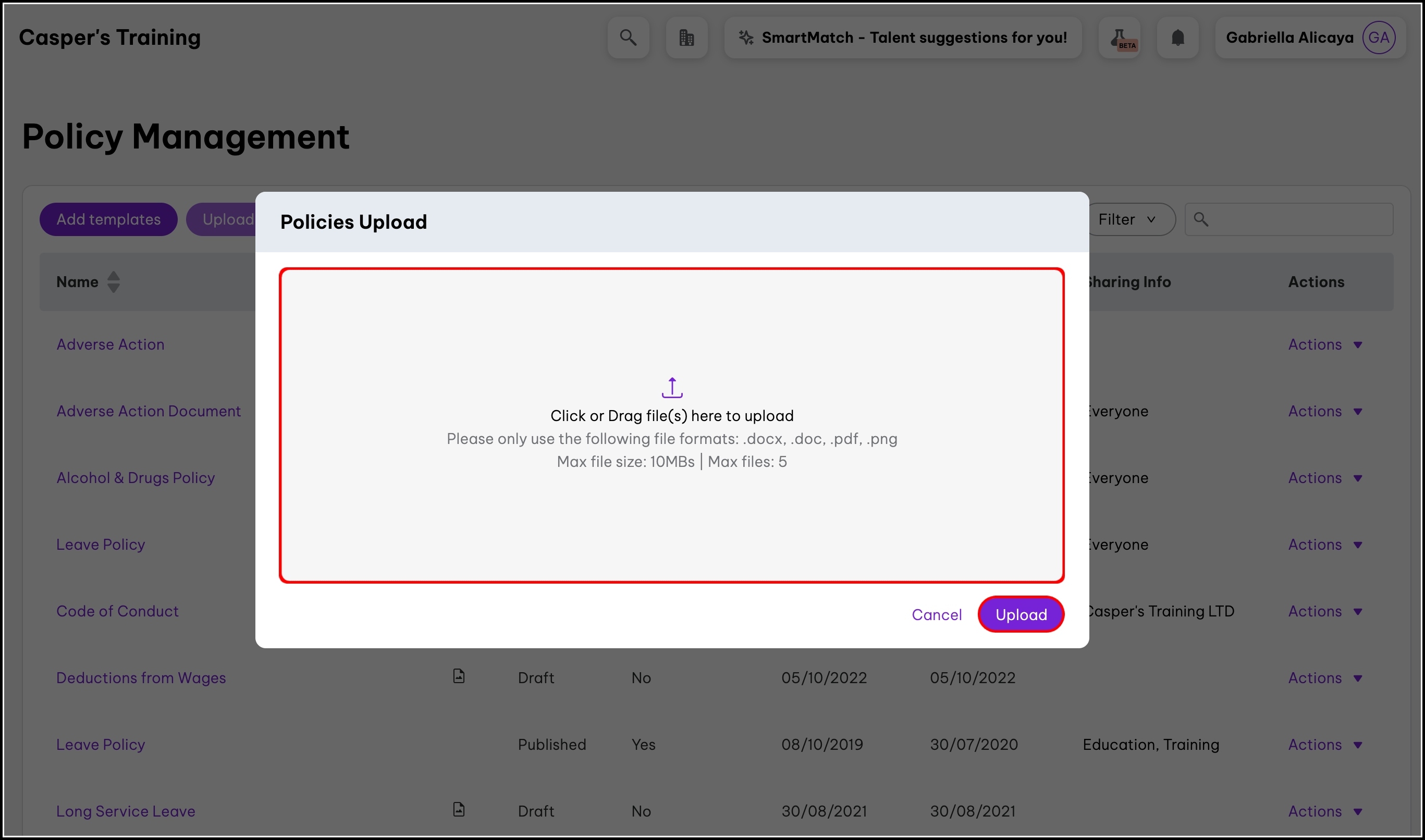The image size is (1425, 840).
Task: Open the company building icon
Action: [686, 38]
